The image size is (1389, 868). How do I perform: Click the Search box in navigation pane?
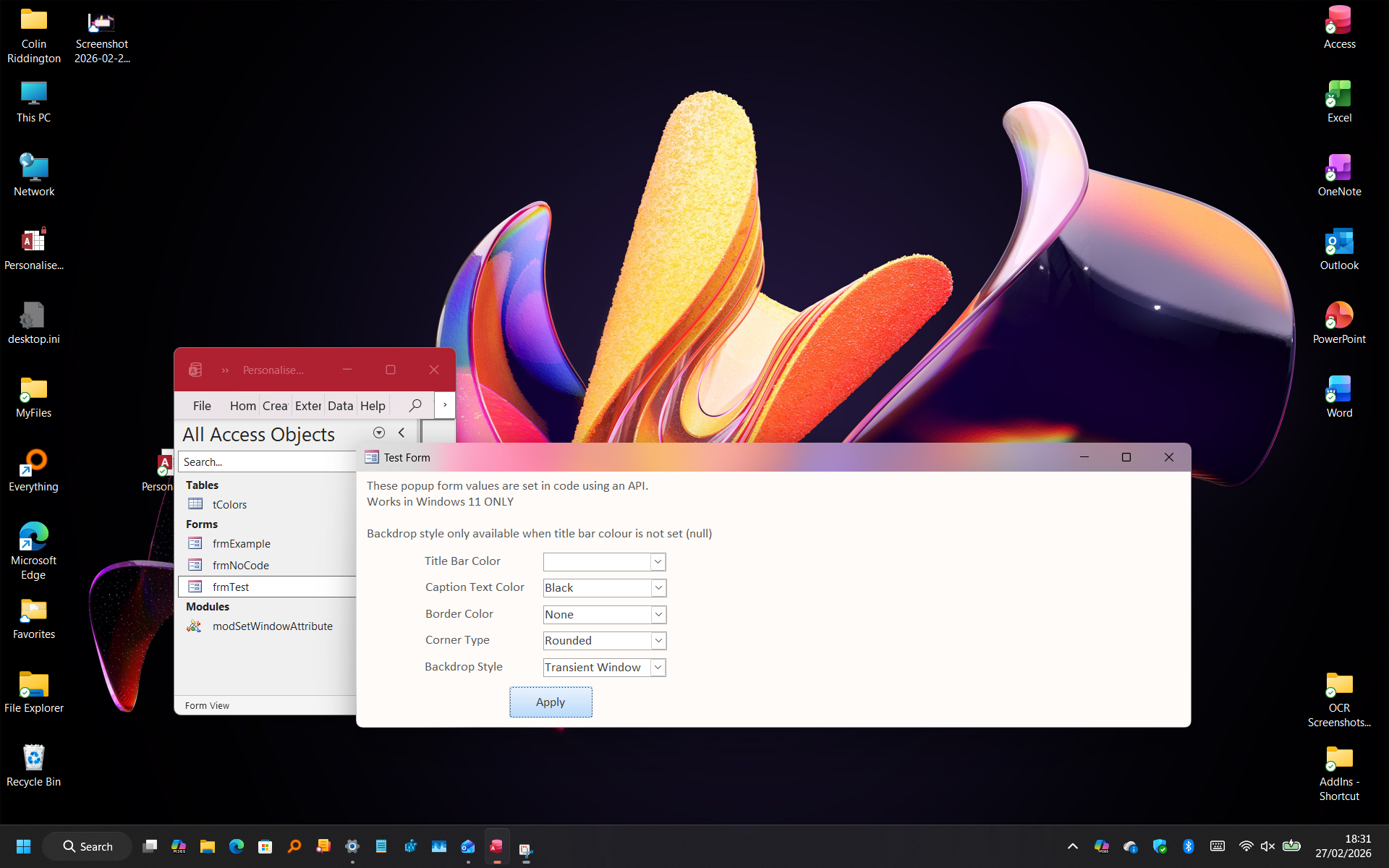[268, 461]
